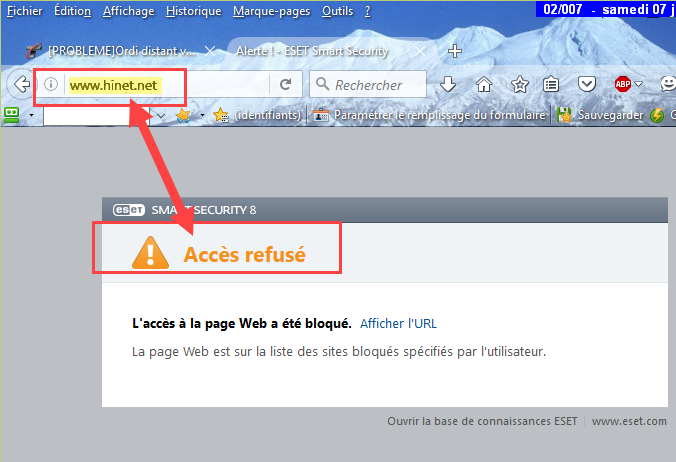Open the Historique menu

[194, 11]
